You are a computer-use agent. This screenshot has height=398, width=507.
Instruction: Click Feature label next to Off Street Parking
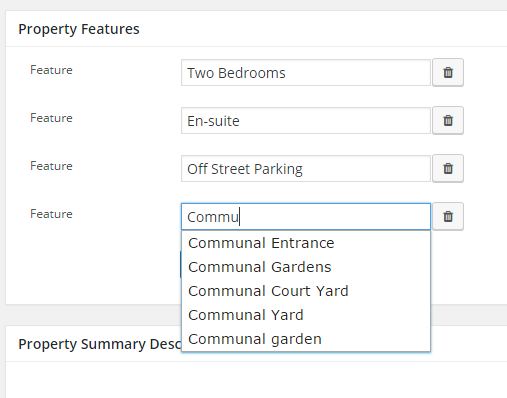51,166
